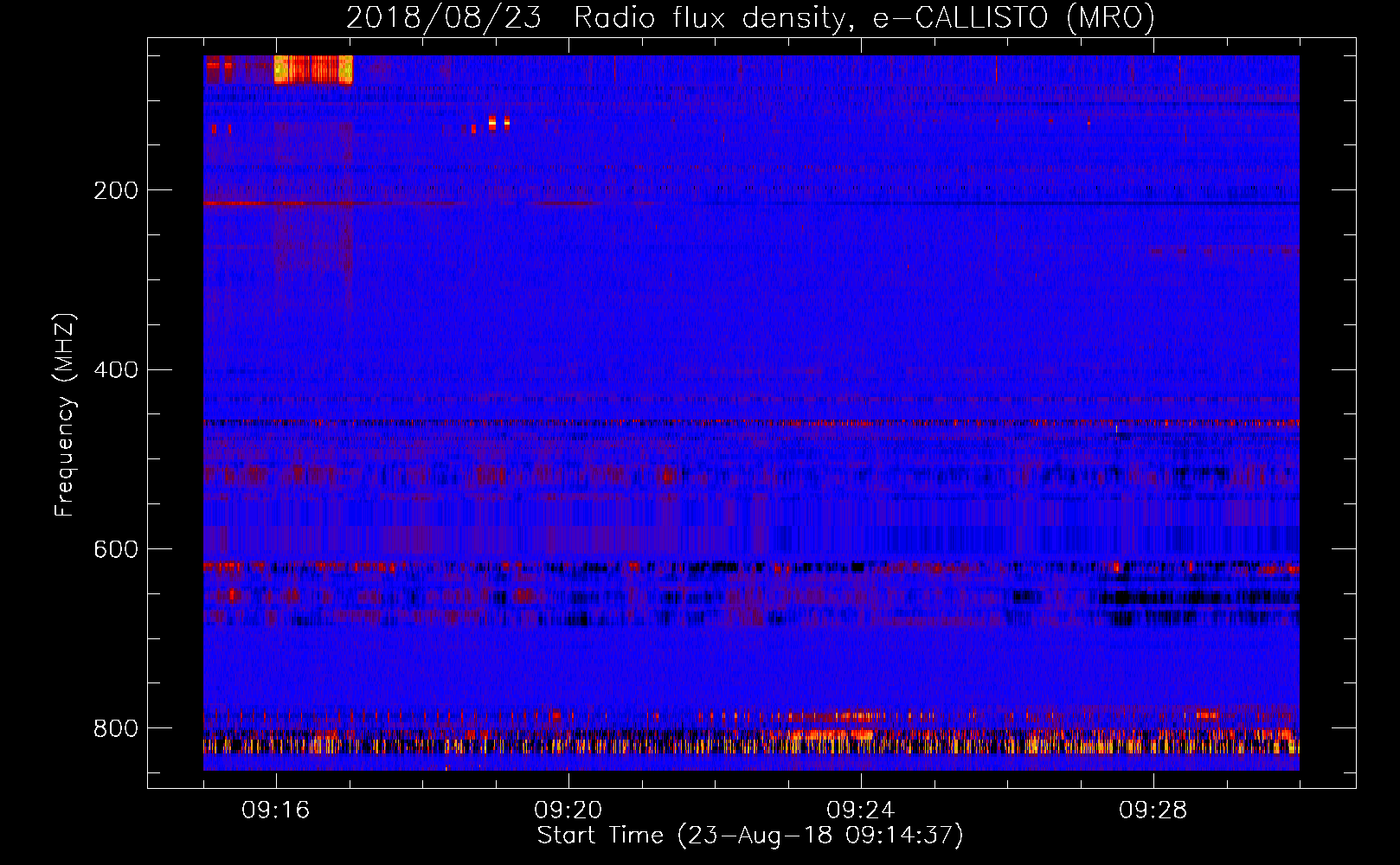1400x865 pixels.
Task: Click the 800 frequency tick label
Action: tap(116, 728)
